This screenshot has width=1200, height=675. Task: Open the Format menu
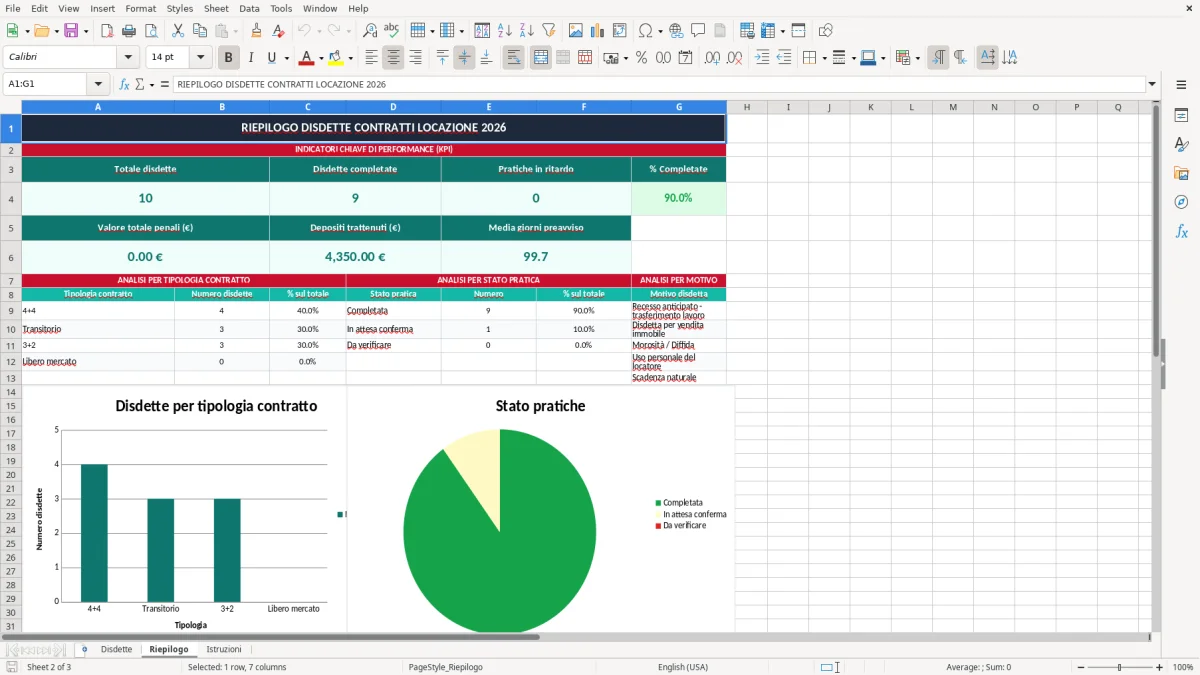[140, 8]
